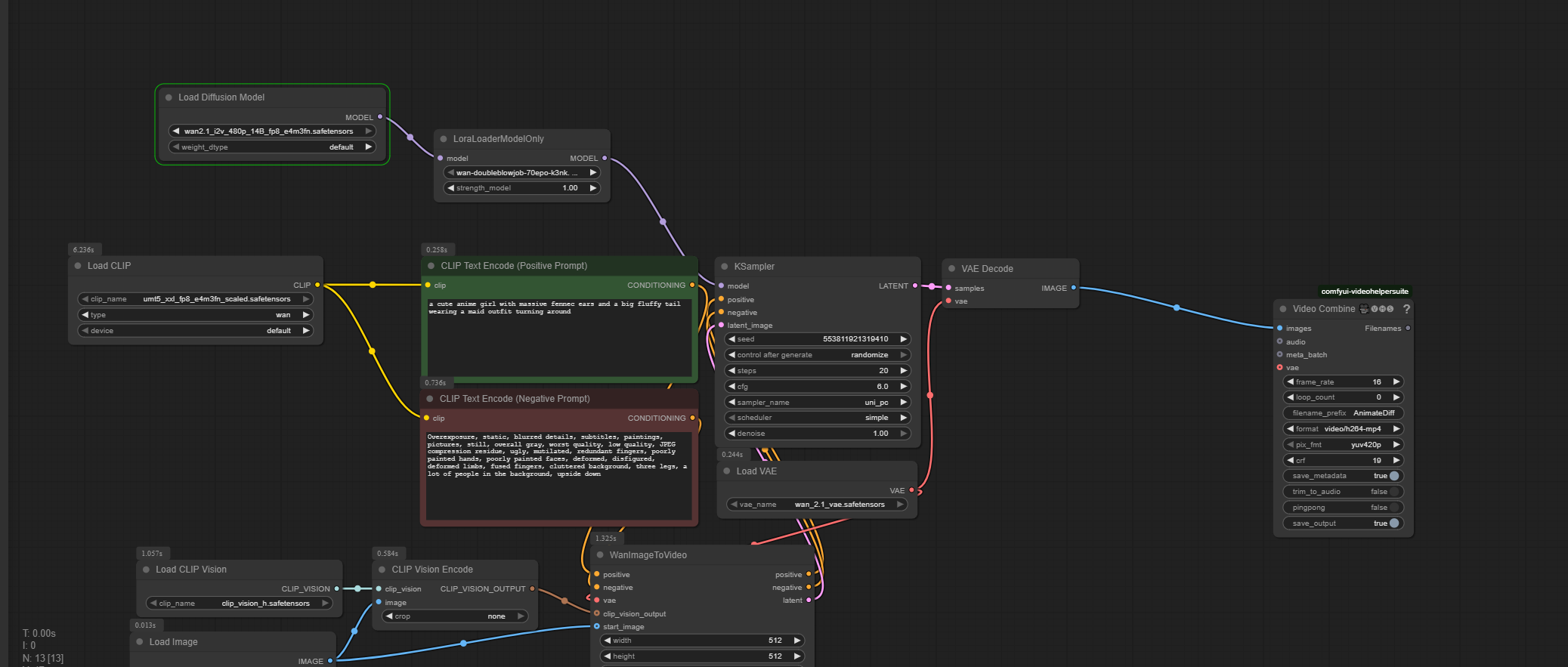Open the format selector video/h264-mp4

(1343, 429)
